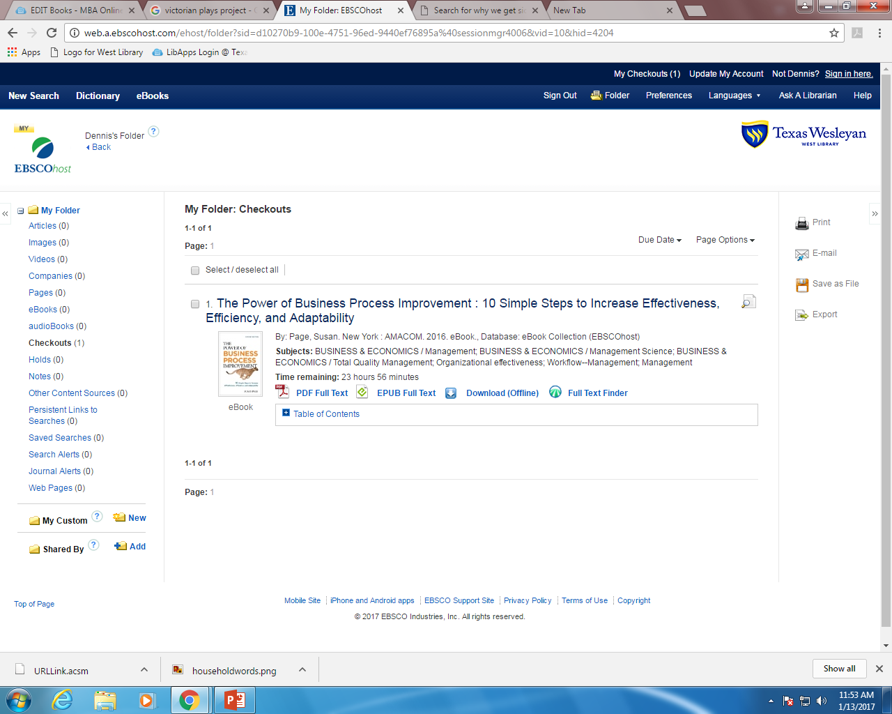Check the box for Business Process Improvement book
The width and height of the screenshot is (892, 714).
coord(195,304)
